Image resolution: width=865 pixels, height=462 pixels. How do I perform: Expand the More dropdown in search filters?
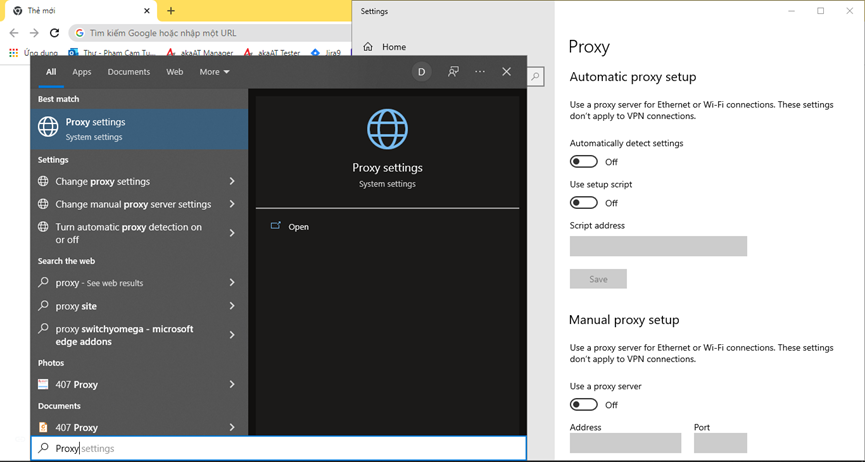[215, 72]
